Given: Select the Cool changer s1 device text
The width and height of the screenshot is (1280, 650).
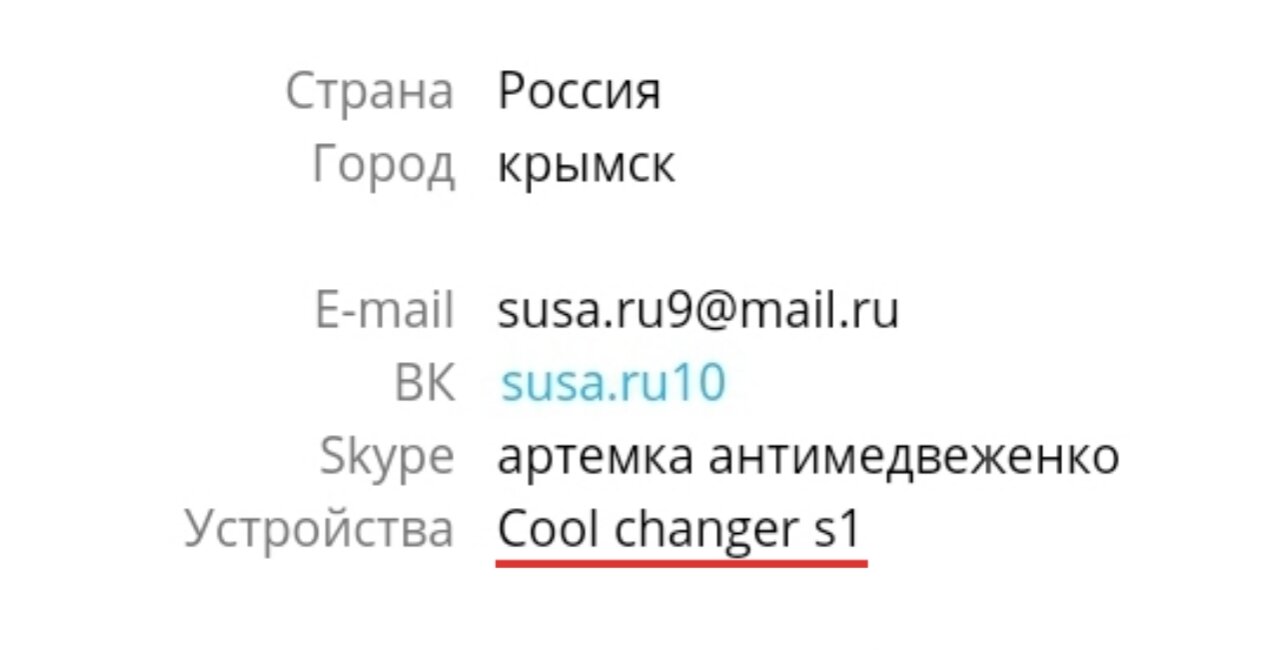Looking at the screenshot, I should coord(679,531).
